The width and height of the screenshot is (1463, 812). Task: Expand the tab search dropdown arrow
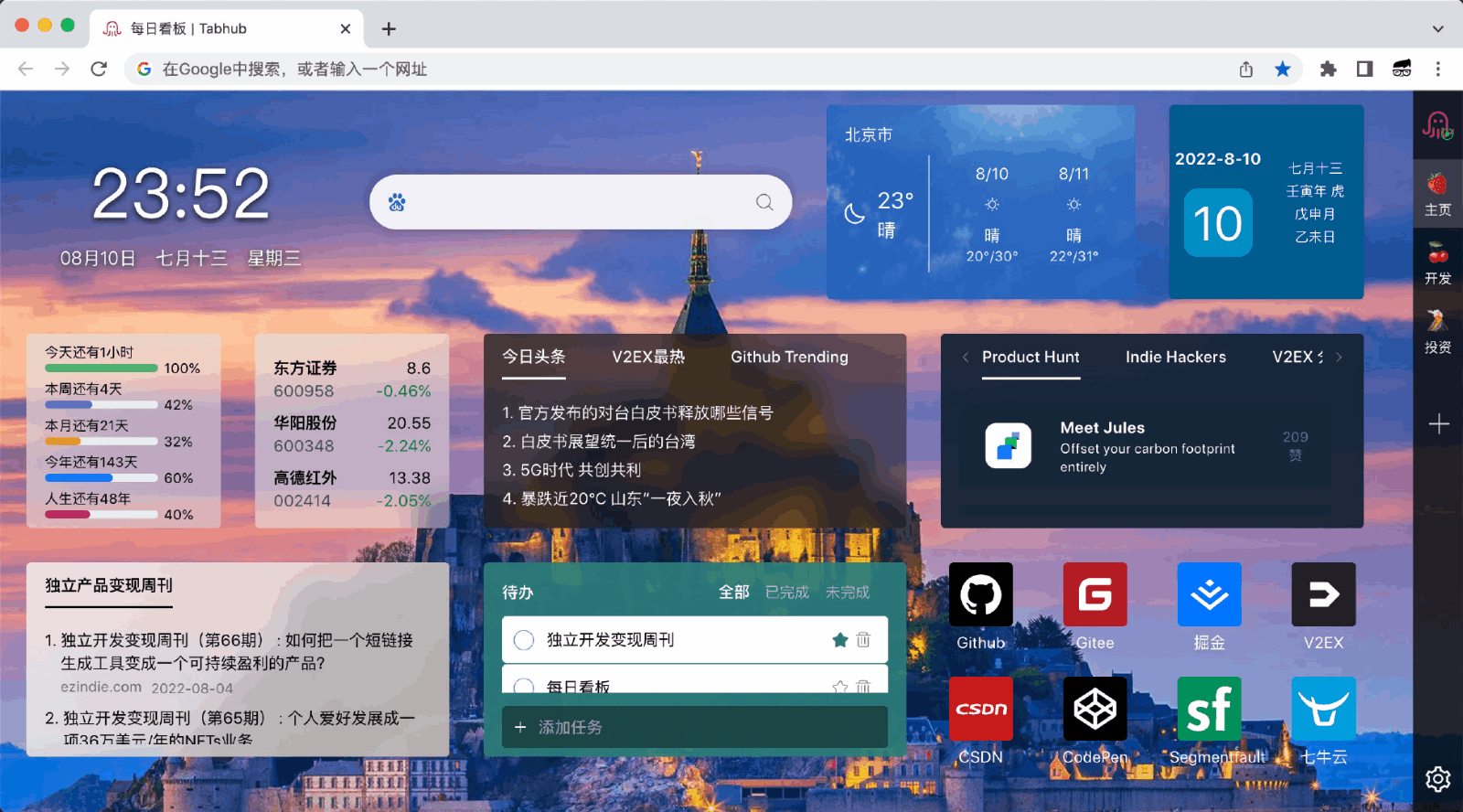[1437, 28]
